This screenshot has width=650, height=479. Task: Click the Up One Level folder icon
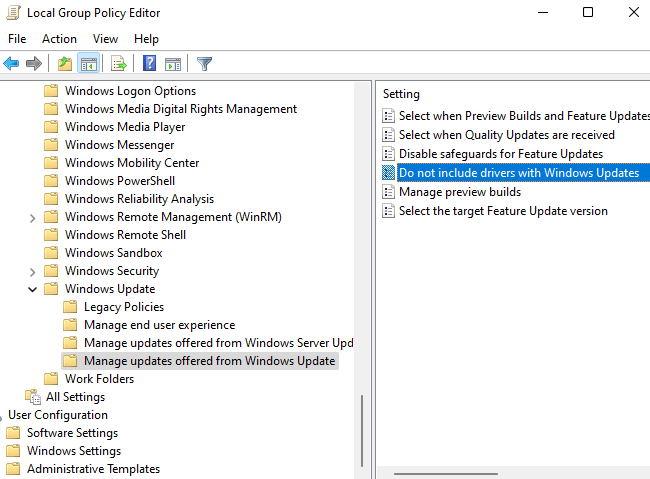65,64
